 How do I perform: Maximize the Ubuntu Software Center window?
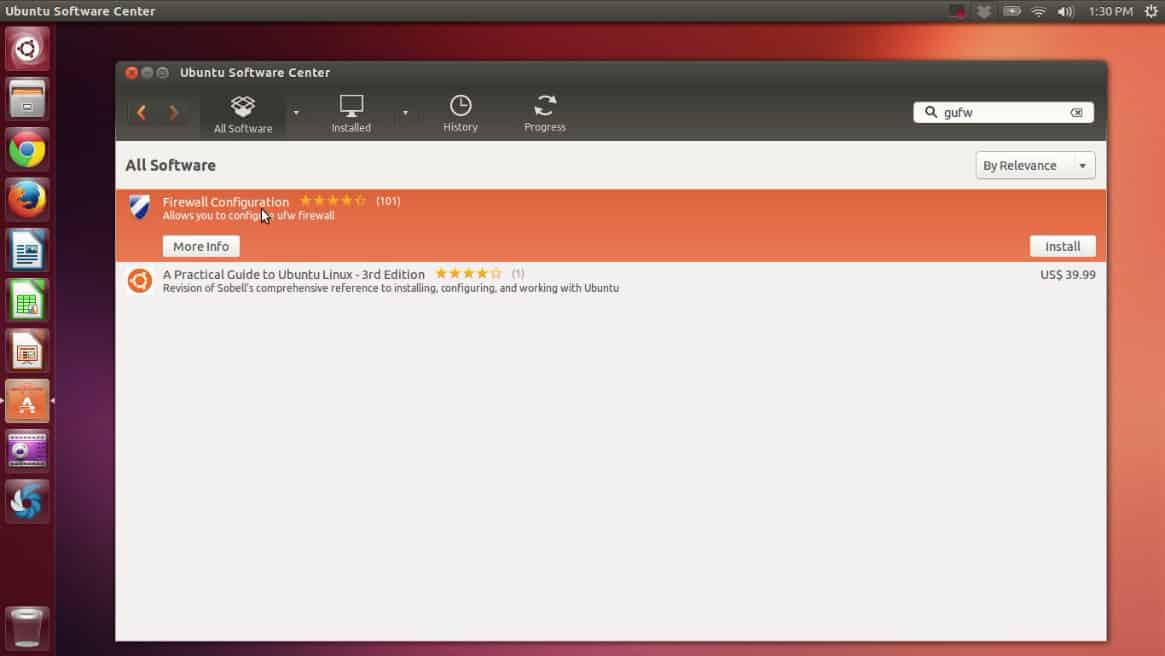(163, 72)
